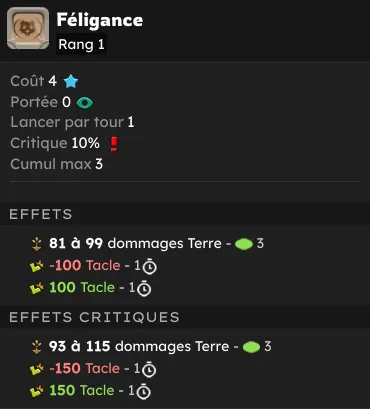370x409 pixels.
Task: Click the green 150 Tacle effect text
Action: click(x=82, y=391)
